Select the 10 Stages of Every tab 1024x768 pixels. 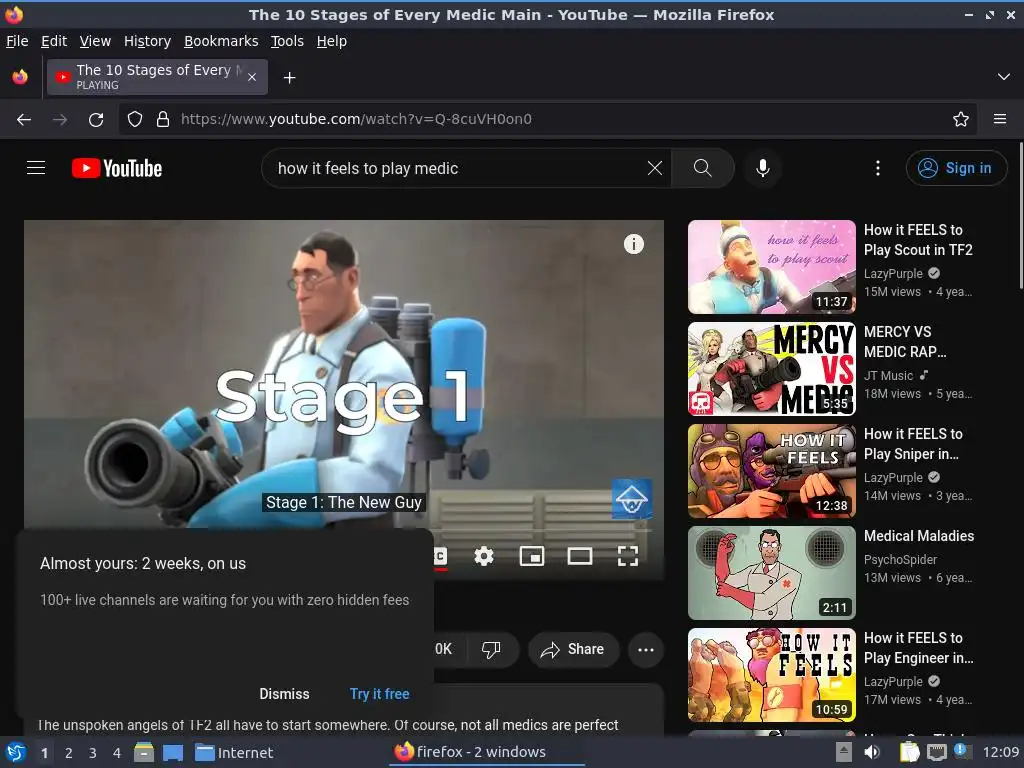coord(157,77)
